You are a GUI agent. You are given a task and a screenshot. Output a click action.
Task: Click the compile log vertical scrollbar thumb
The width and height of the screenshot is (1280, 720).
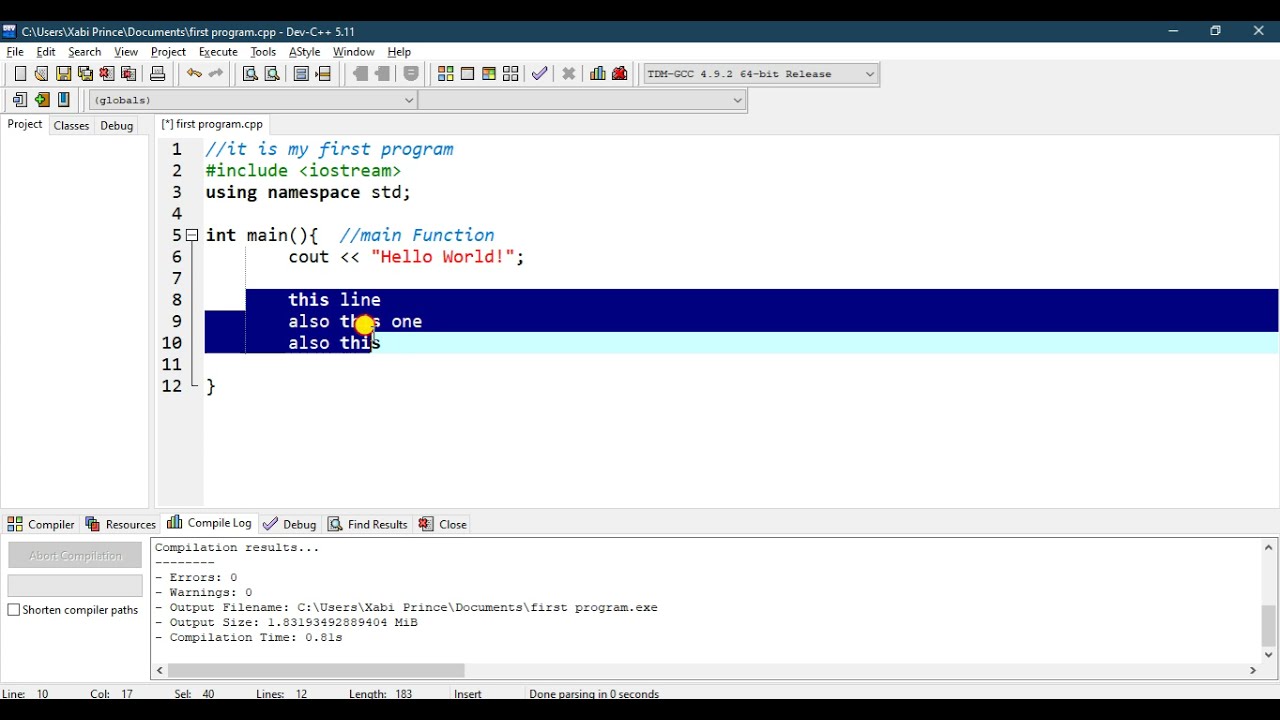pos(1269,626)
